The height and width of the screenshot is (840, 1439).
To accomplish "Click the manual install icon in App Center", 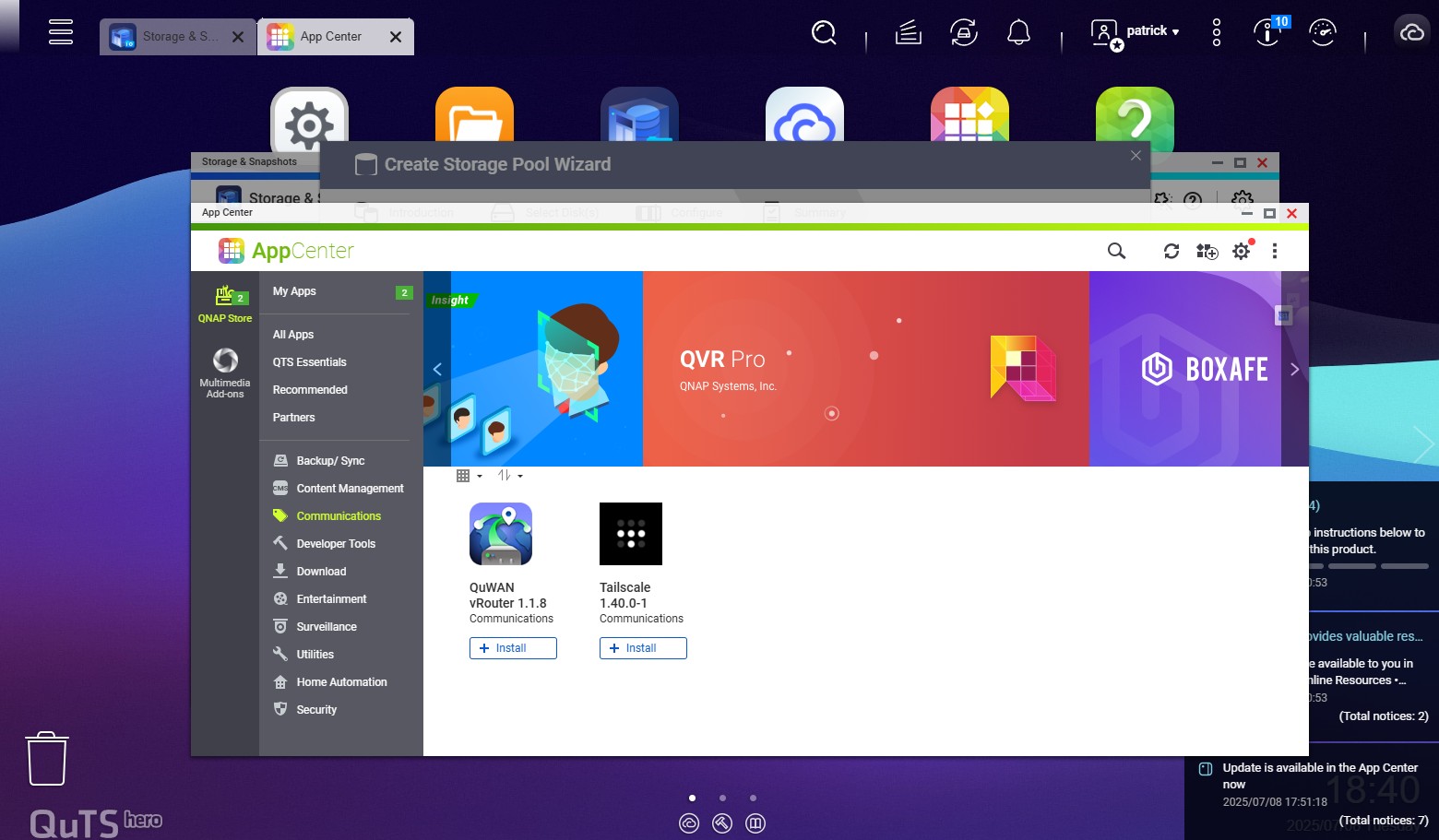I will (1207, 251).
